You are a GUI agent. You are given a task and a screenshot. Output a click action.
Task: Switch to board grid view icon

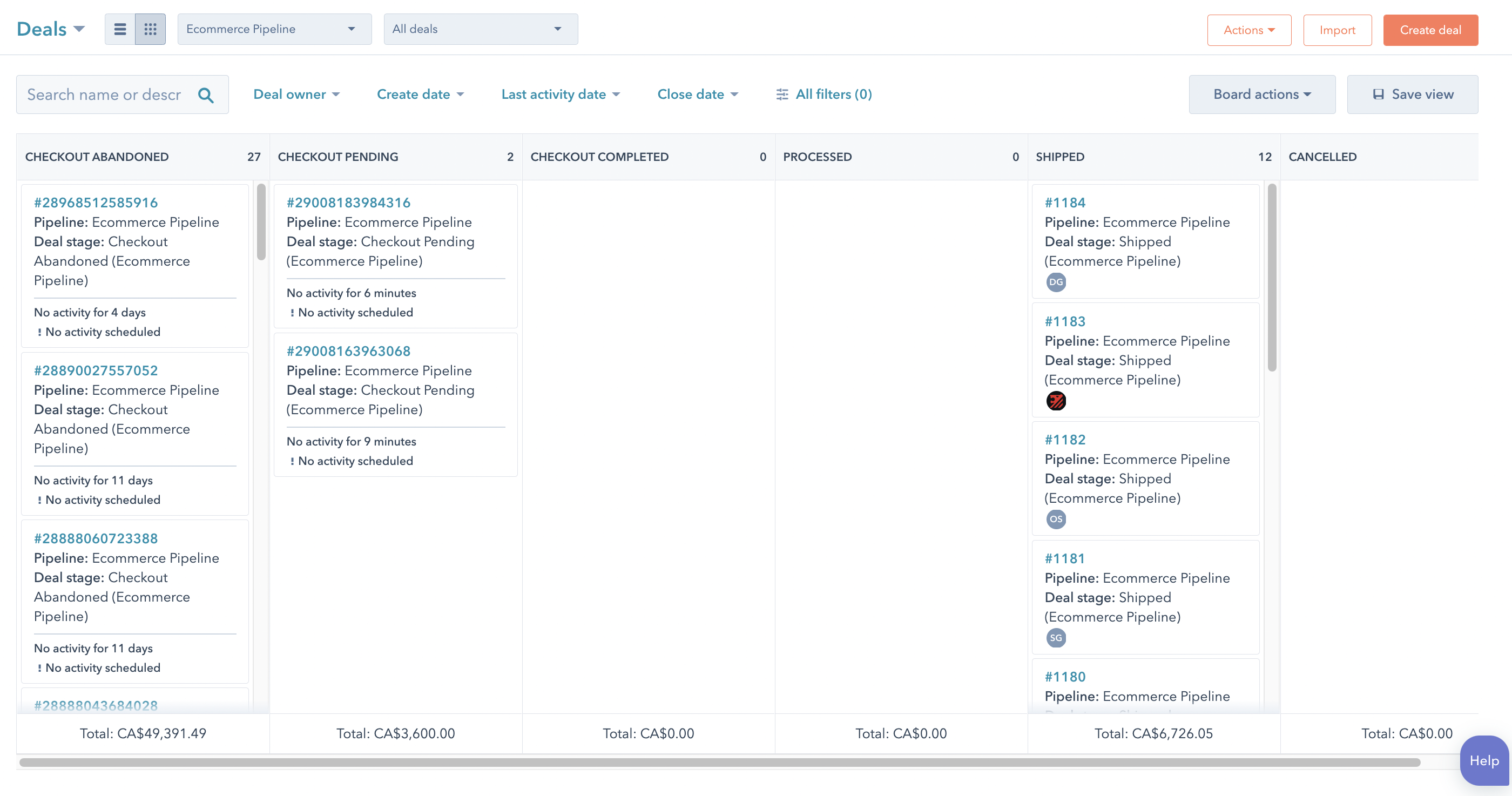150,29
